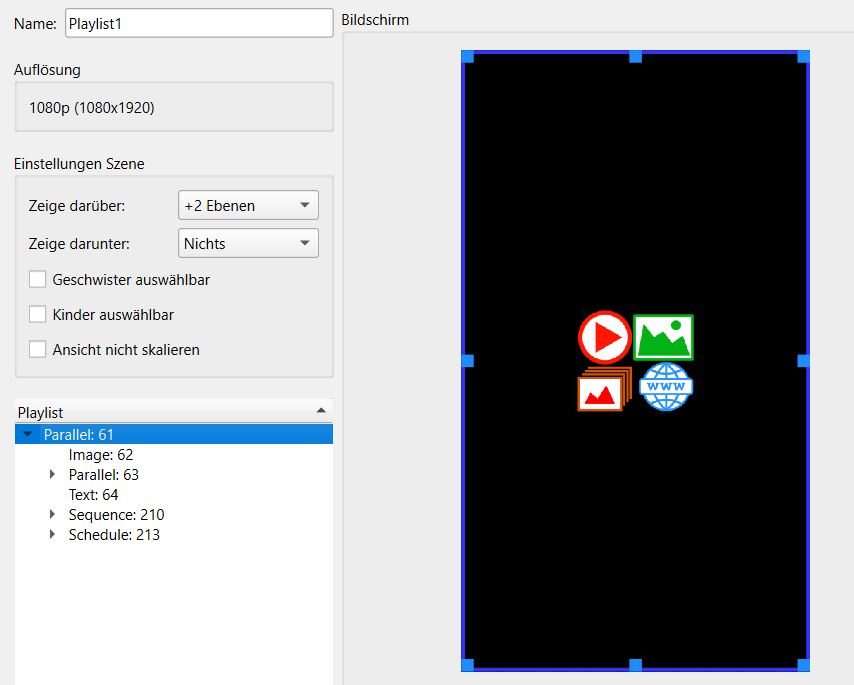
Task: Click the green image icon in preview
Action: pyautogui.click(x=663, y=337)
